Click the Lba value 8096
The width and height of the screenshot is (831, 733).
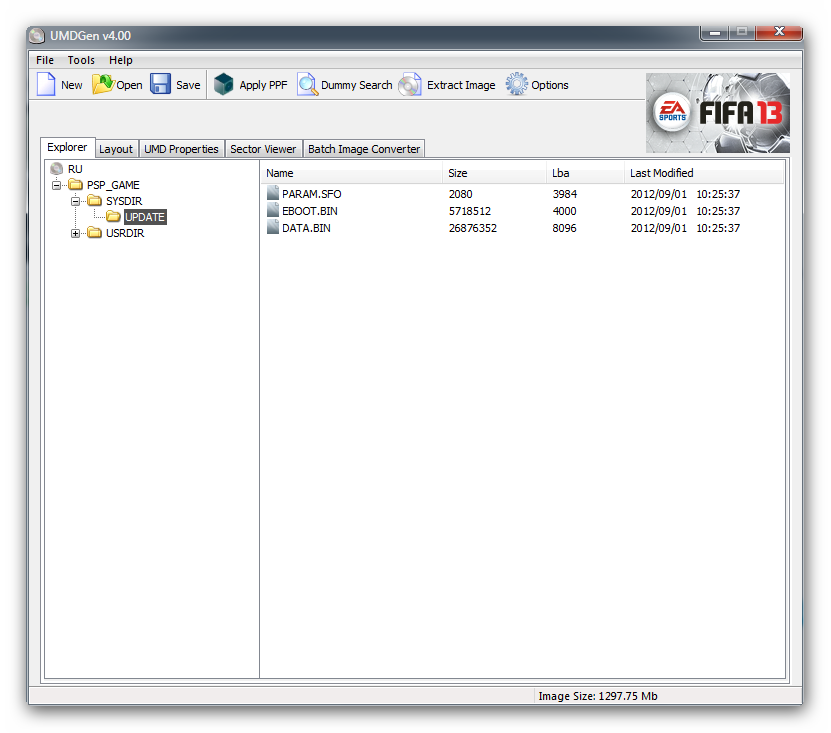click(564, 228)
